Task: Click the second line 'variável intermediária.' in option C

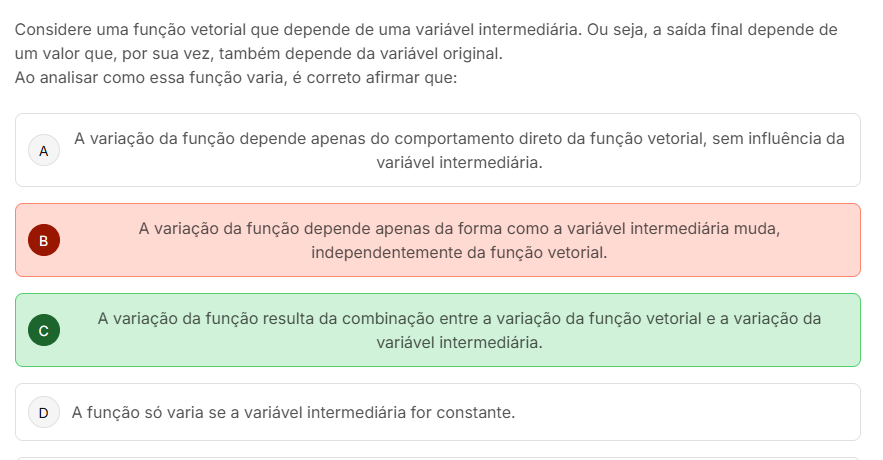Action: [459, 342]
